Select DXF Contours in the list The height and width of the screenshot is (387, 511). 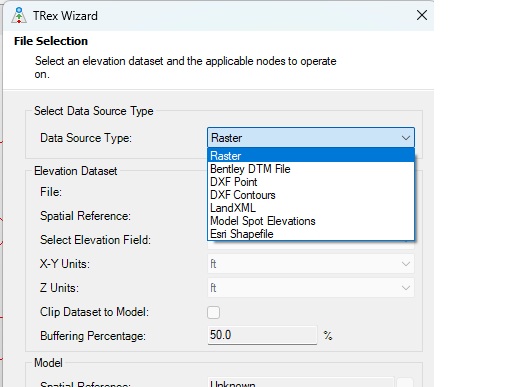311,195
